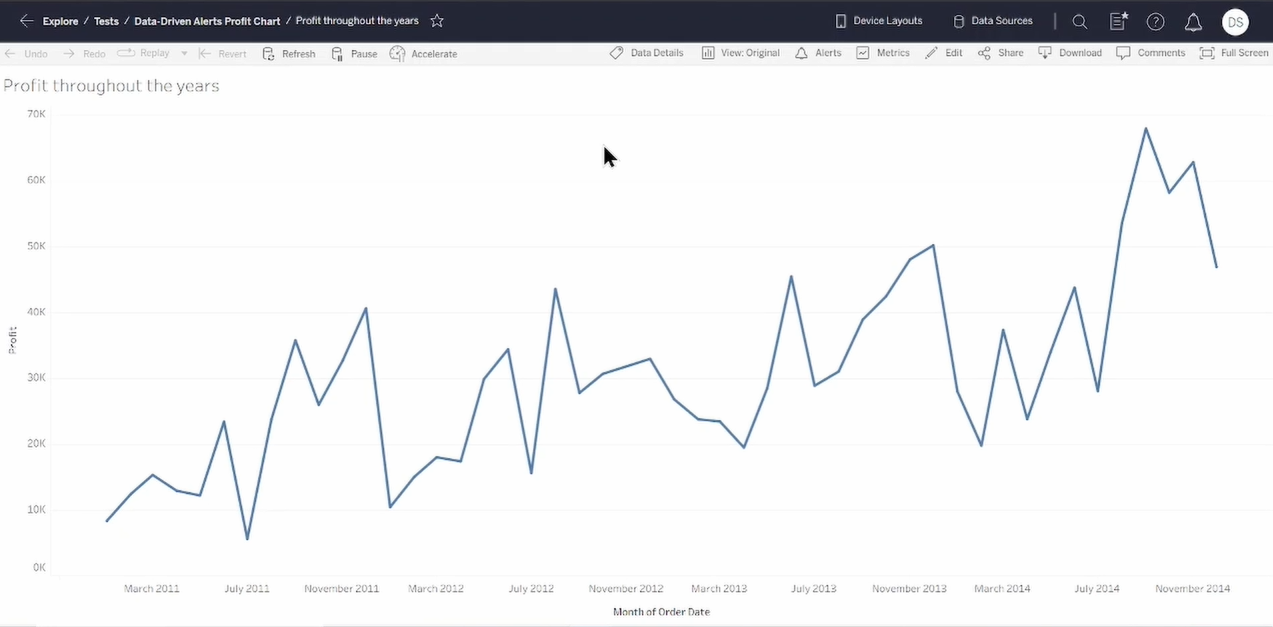
Task: Click the back arrow icon
Action: pos(26,21)
